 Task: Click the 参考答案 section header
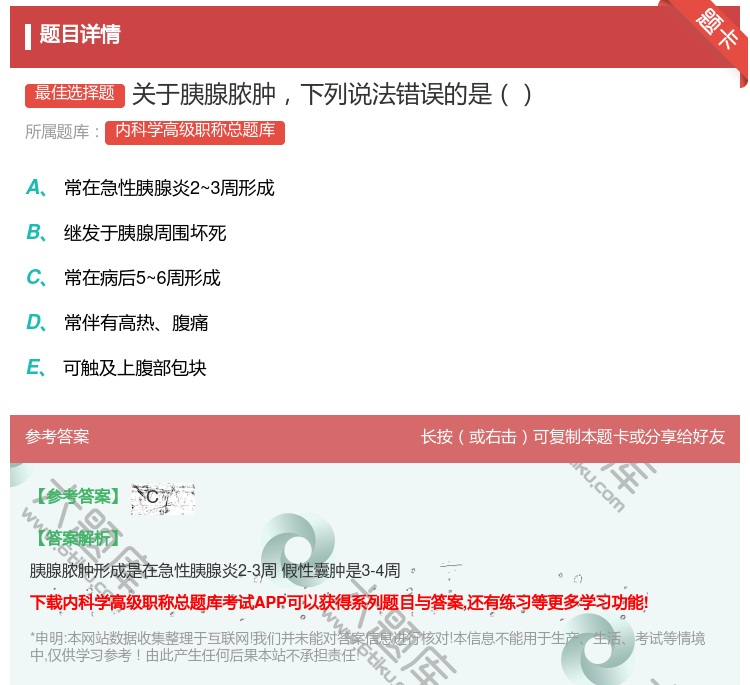[x=57, y=436]
